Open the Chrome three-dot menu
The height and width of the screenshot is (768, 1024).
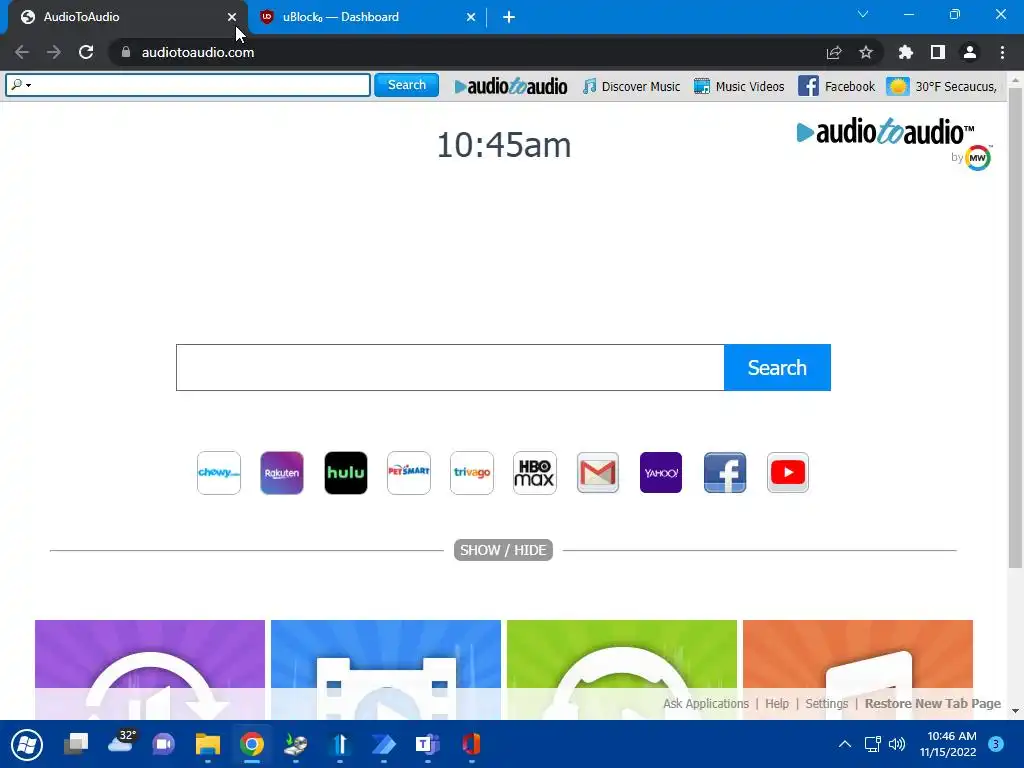(1002, 52)
